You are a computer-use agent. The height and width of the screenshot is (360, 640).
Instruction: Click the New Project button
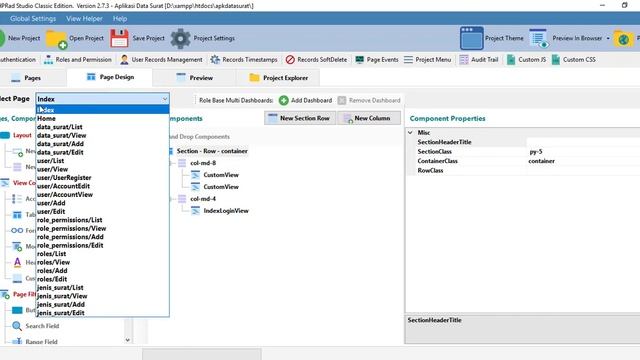[20, 38]
